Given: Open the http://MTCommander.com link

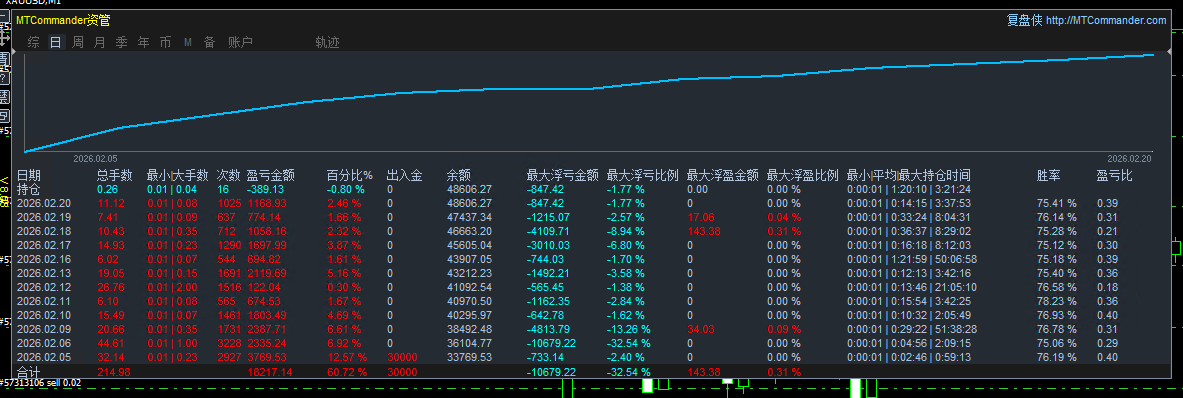Looking at the screenshot, I should 1106,21.
